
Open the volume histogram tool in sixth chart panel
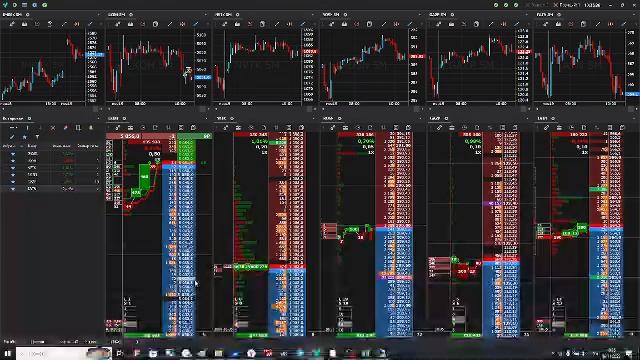(x=558, y=24)
